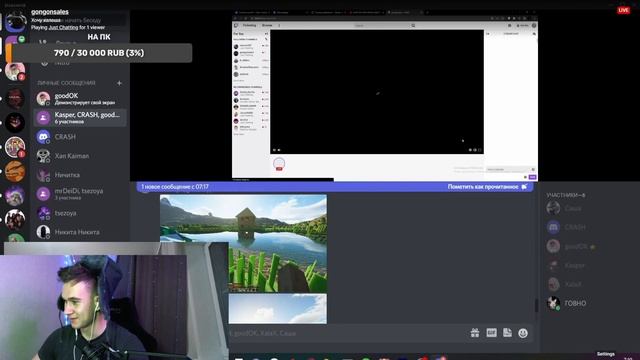Open the sticker picker in message bar
The height and width of the screenshot is (360, 640).
point(507,333)
